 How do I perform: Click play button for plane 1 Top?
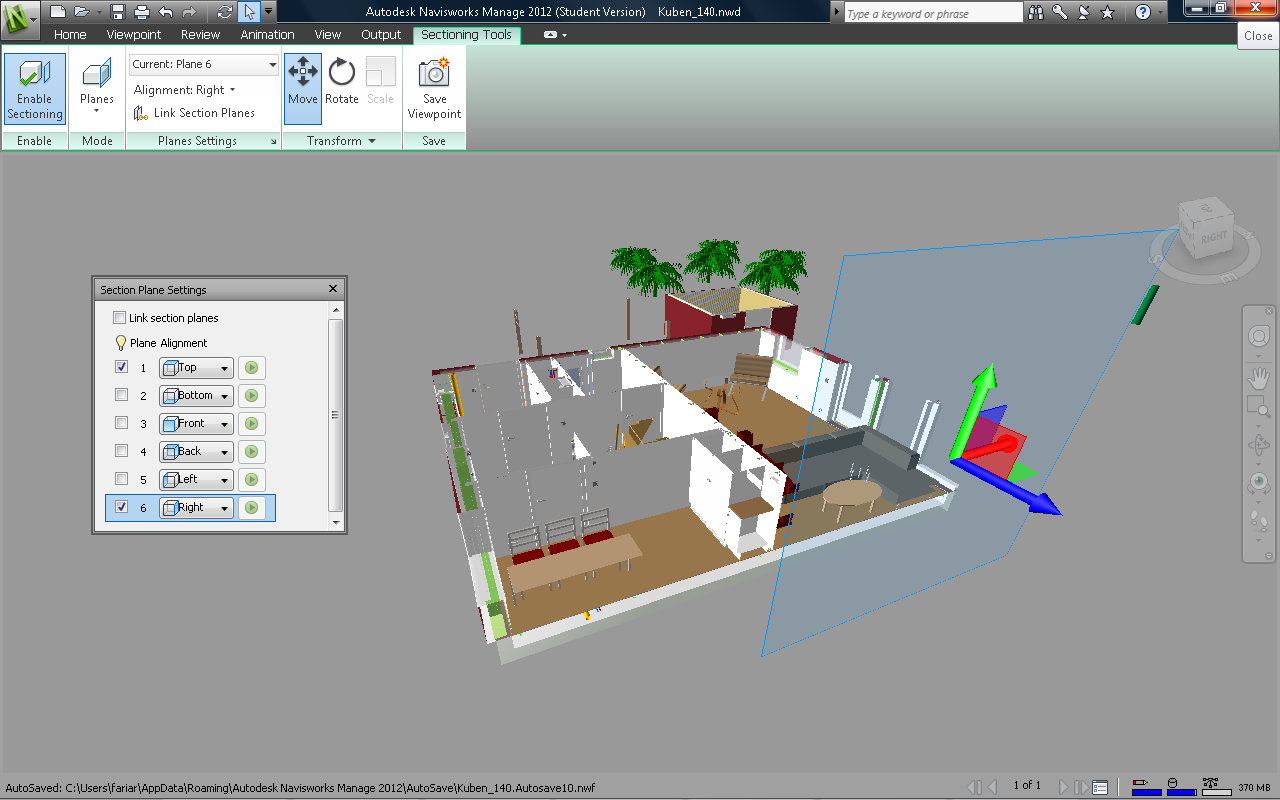(252, 368)
